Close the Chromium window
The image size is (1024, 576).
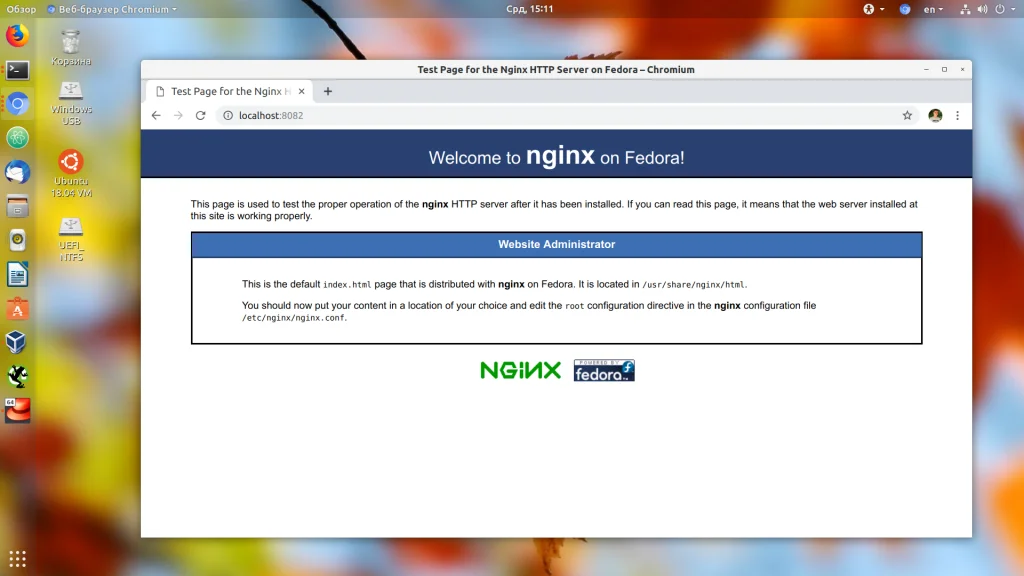[x=962, y=69]
